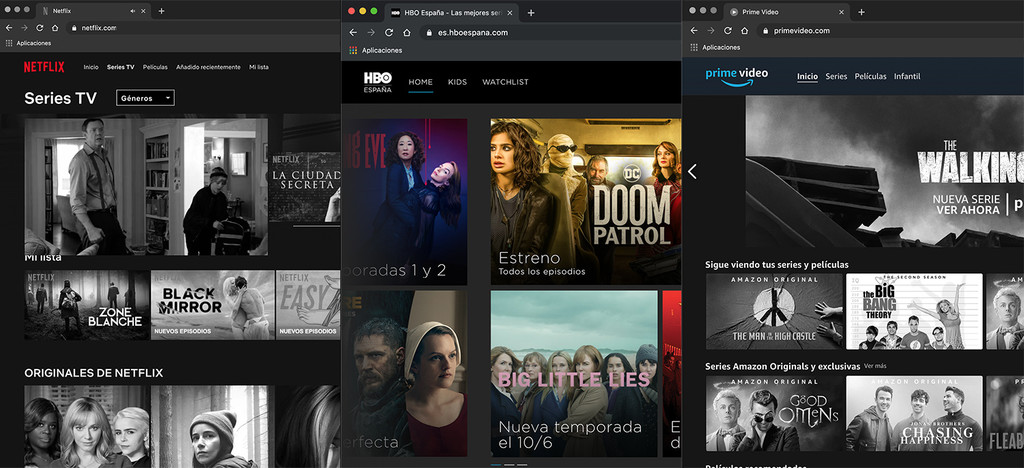Click back arrow in HBO browser window
The width and height of the screenshot is (1024, 468).
353,32
